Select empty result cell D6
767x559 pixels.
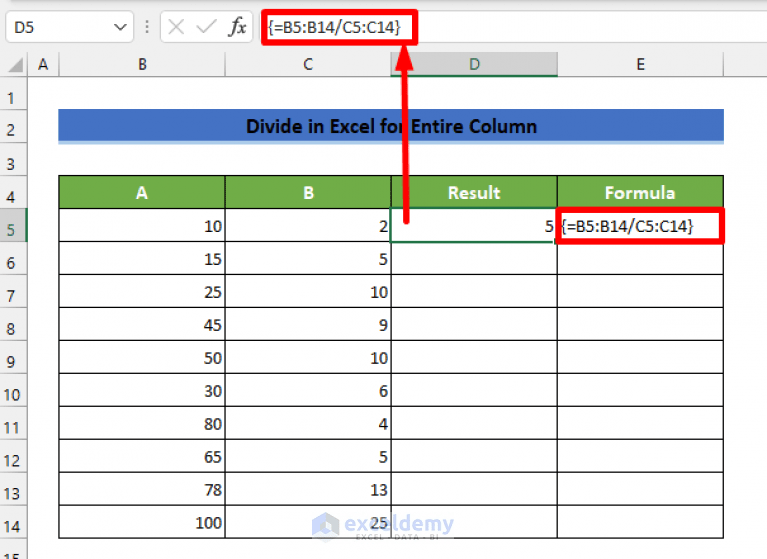[x=474, y=258]
